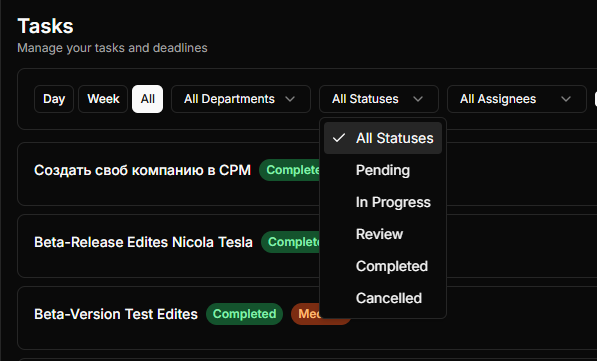Viewport: 597px width, 361px height.
Task: Open task Beta-Release Edites Nicola Tesla
Action: click(x=143, y=242)
